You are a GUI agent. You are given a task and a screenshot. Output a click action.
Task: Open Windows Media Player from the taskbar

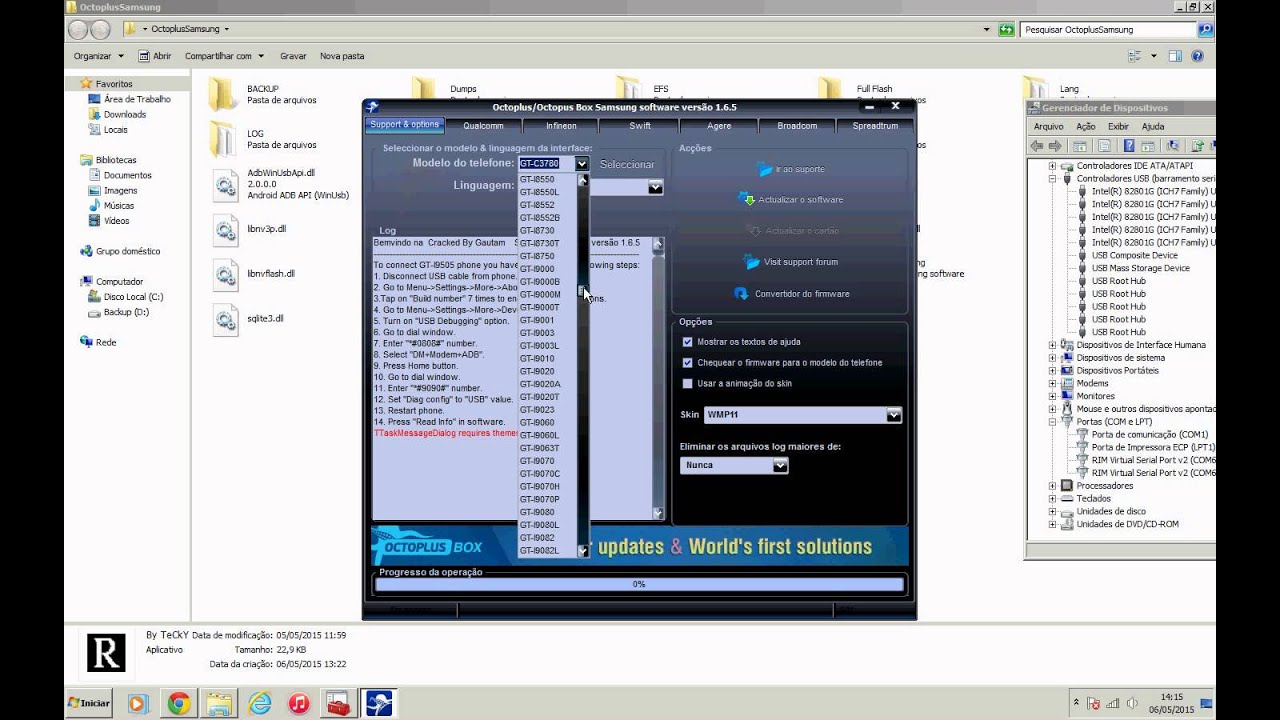coord(139,703)
